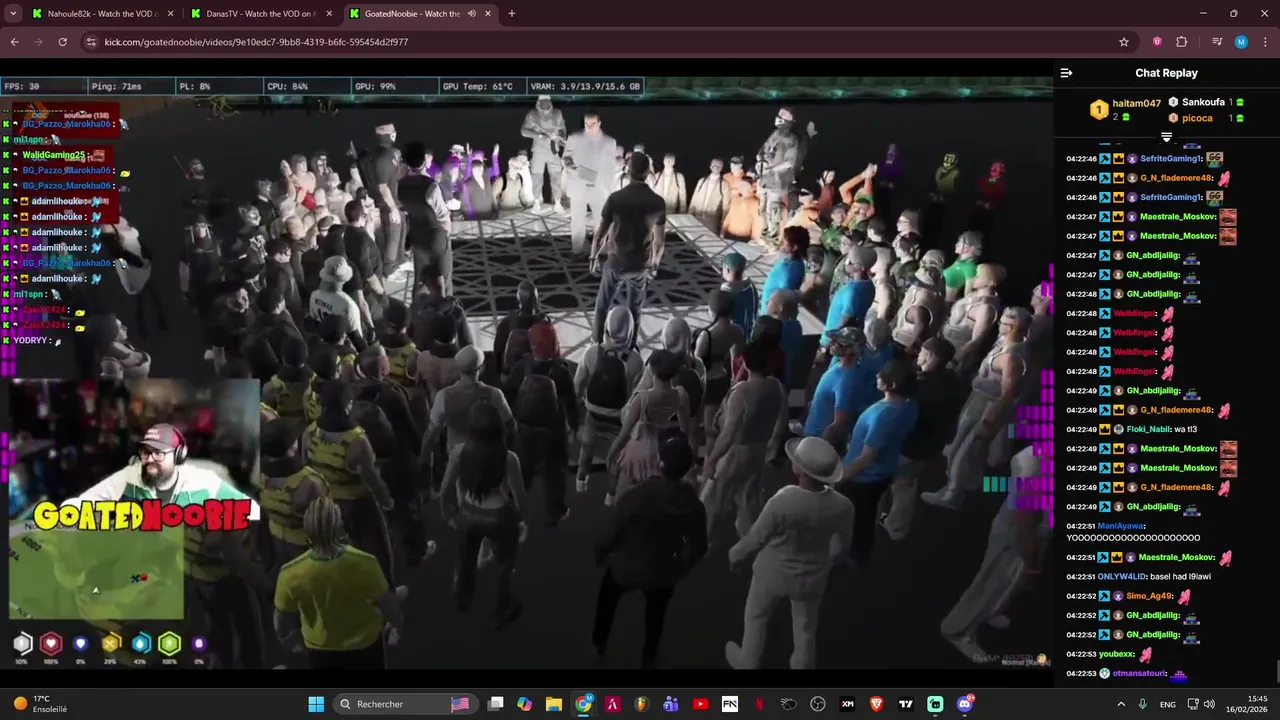1280x720 pixels.
Task: Click the 04:22:51 ManiAyawa timestamp
Action: click(x=1081, y=526)
